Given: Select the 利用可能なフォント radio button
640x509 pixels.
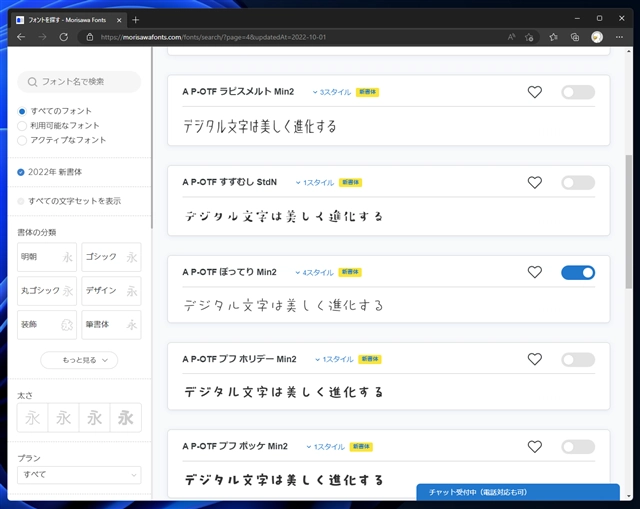Looking at the screenshot, I should click(22, 126).
